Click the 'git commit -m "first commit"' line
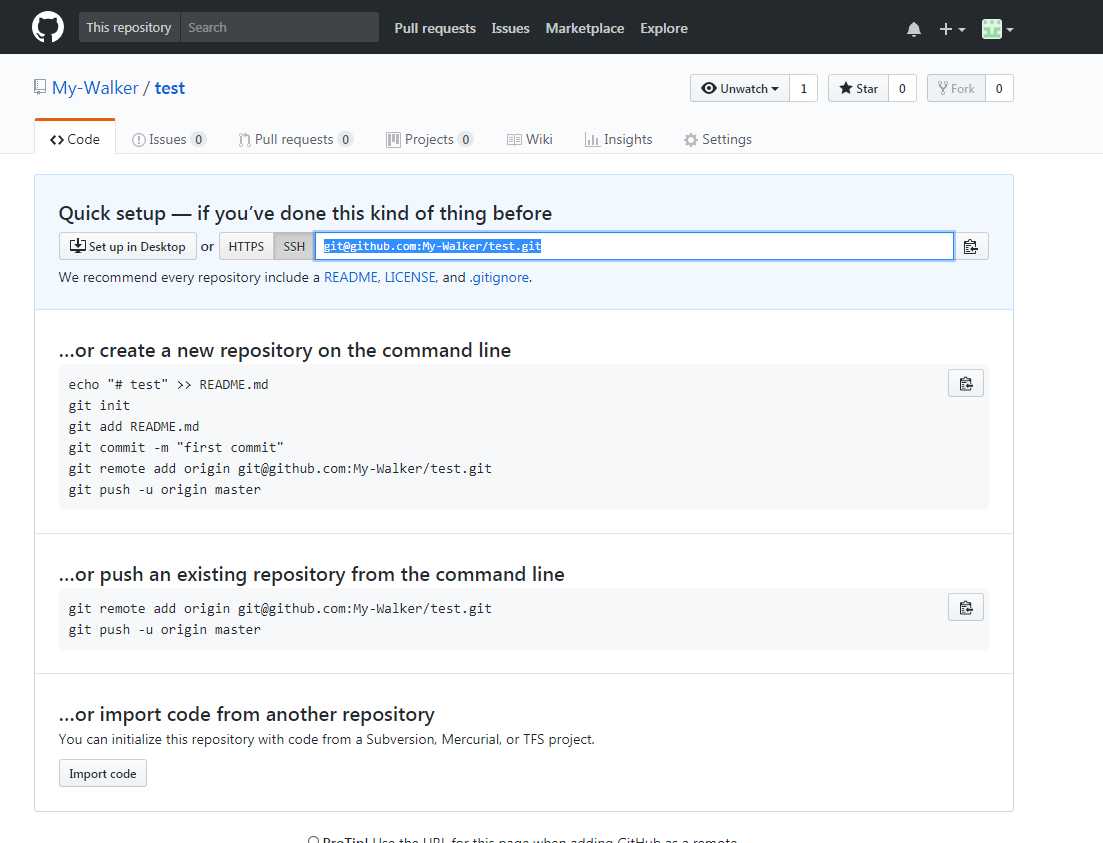Viewport: 1103px width, 843px height. 176,448
